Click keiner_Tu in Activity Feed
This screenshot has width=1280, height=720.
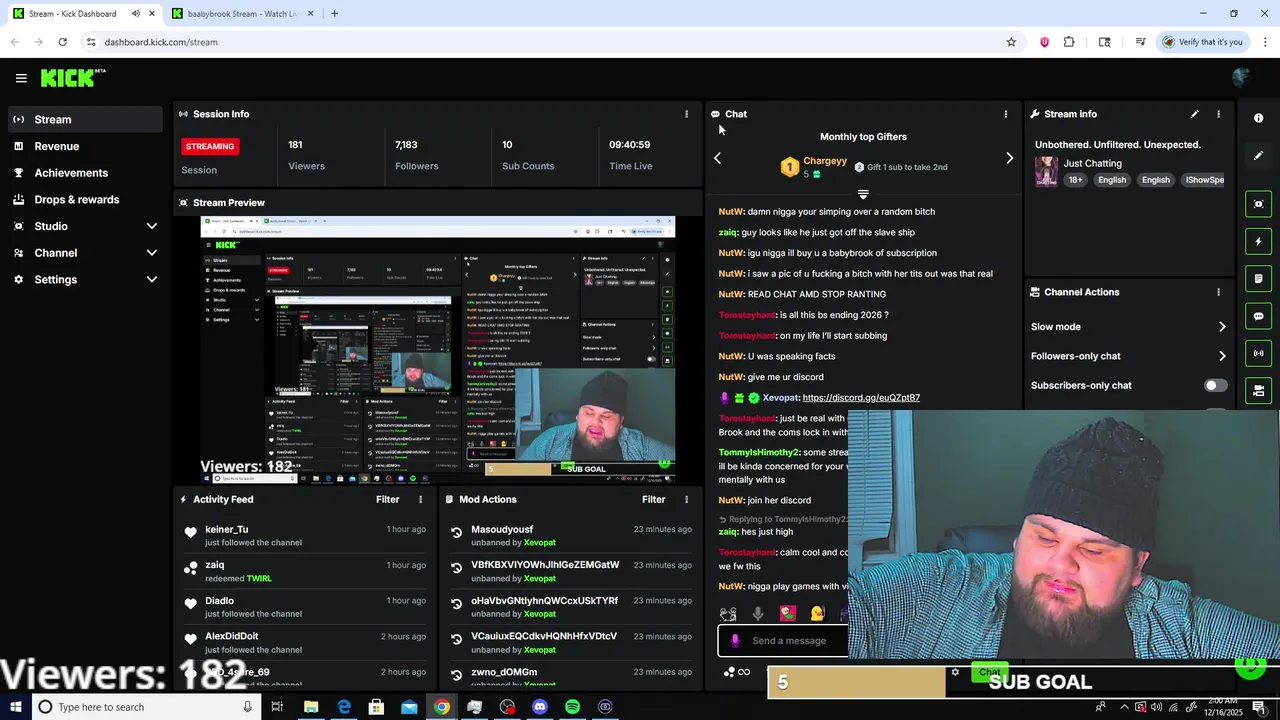pos(226,530)
